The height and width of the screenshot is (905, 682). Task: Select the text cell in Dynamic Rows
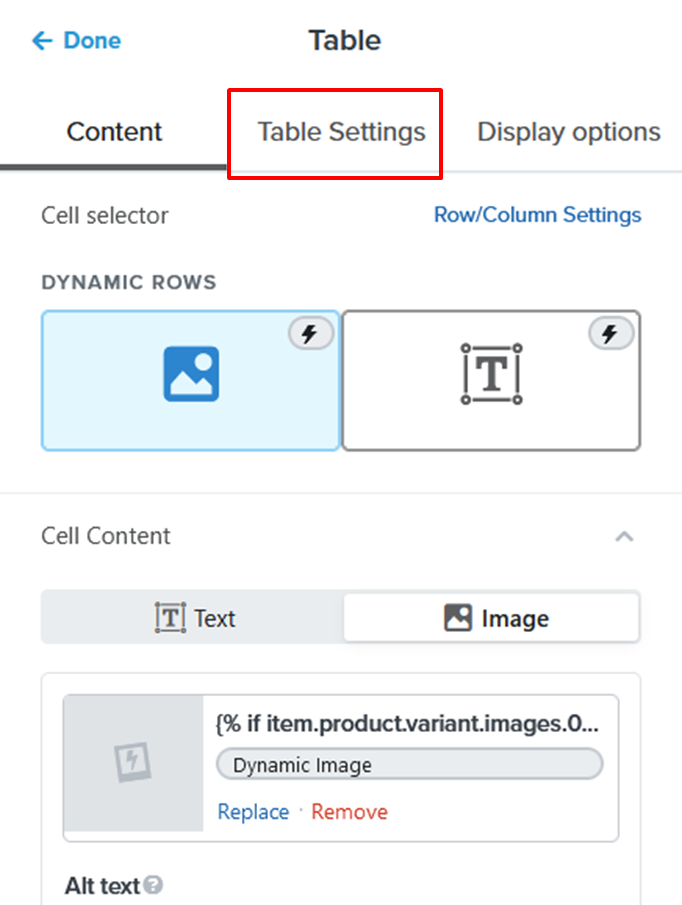(x=491, y=380)
